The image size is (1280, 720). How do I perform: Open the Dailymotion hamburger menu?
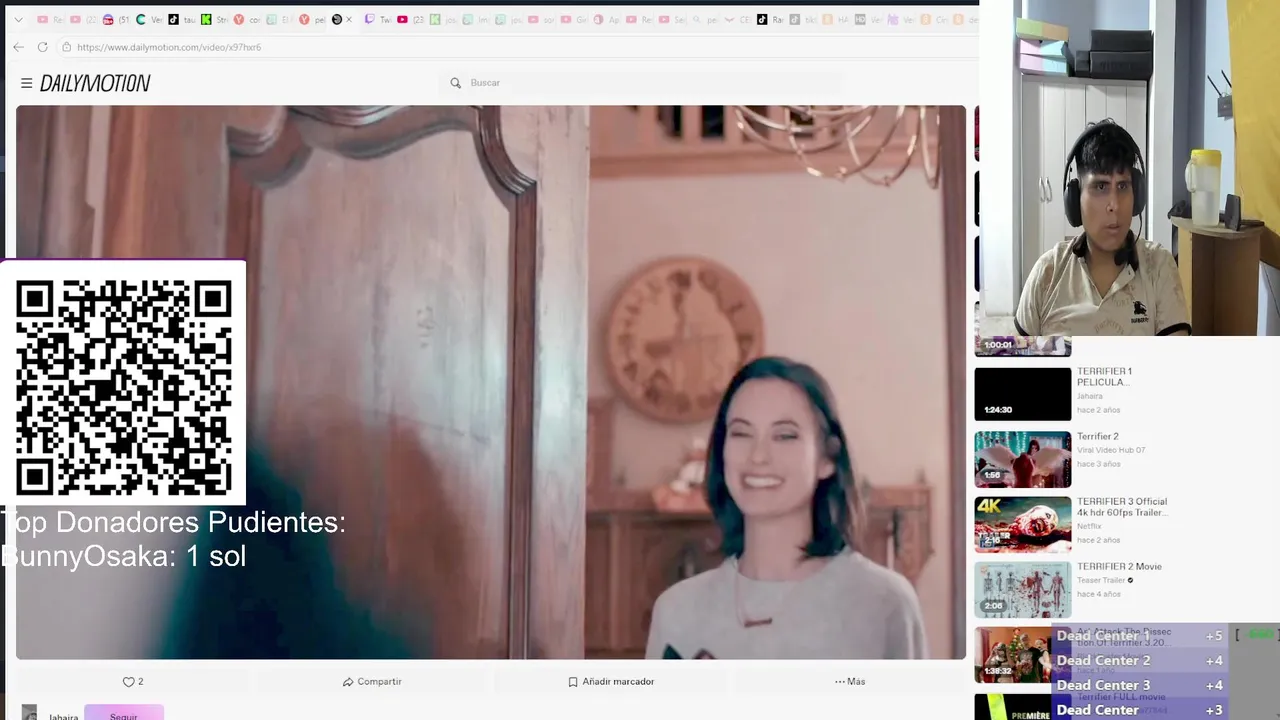coord(26,83)
